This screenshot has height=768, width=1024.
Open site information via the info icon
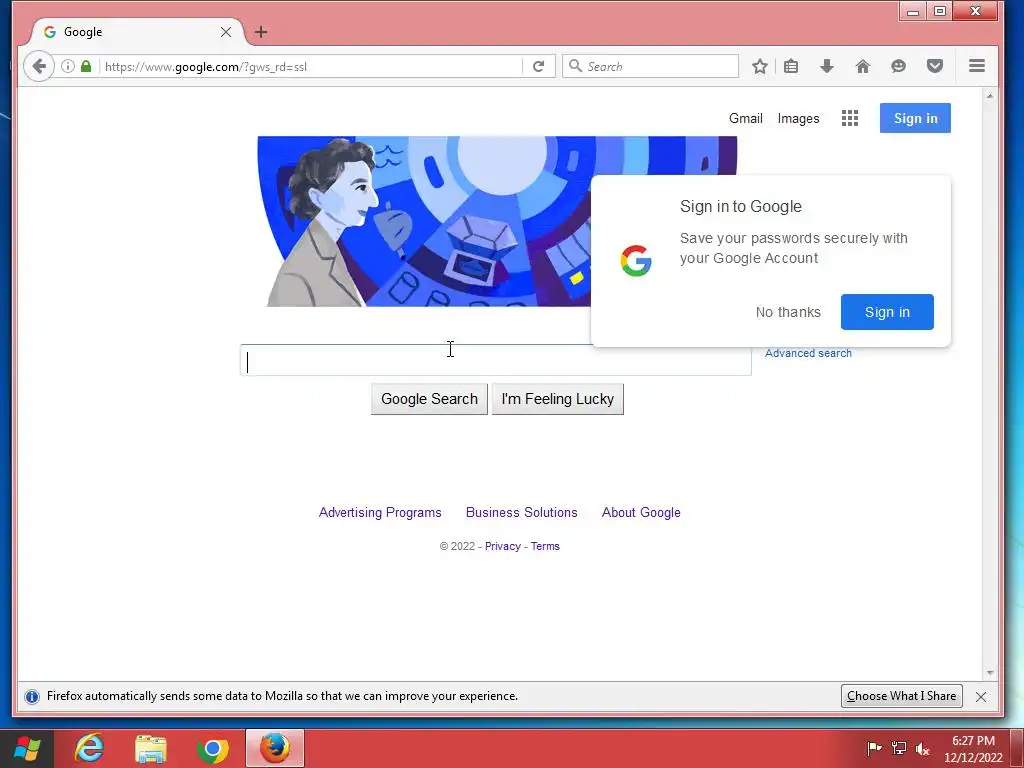67,66
